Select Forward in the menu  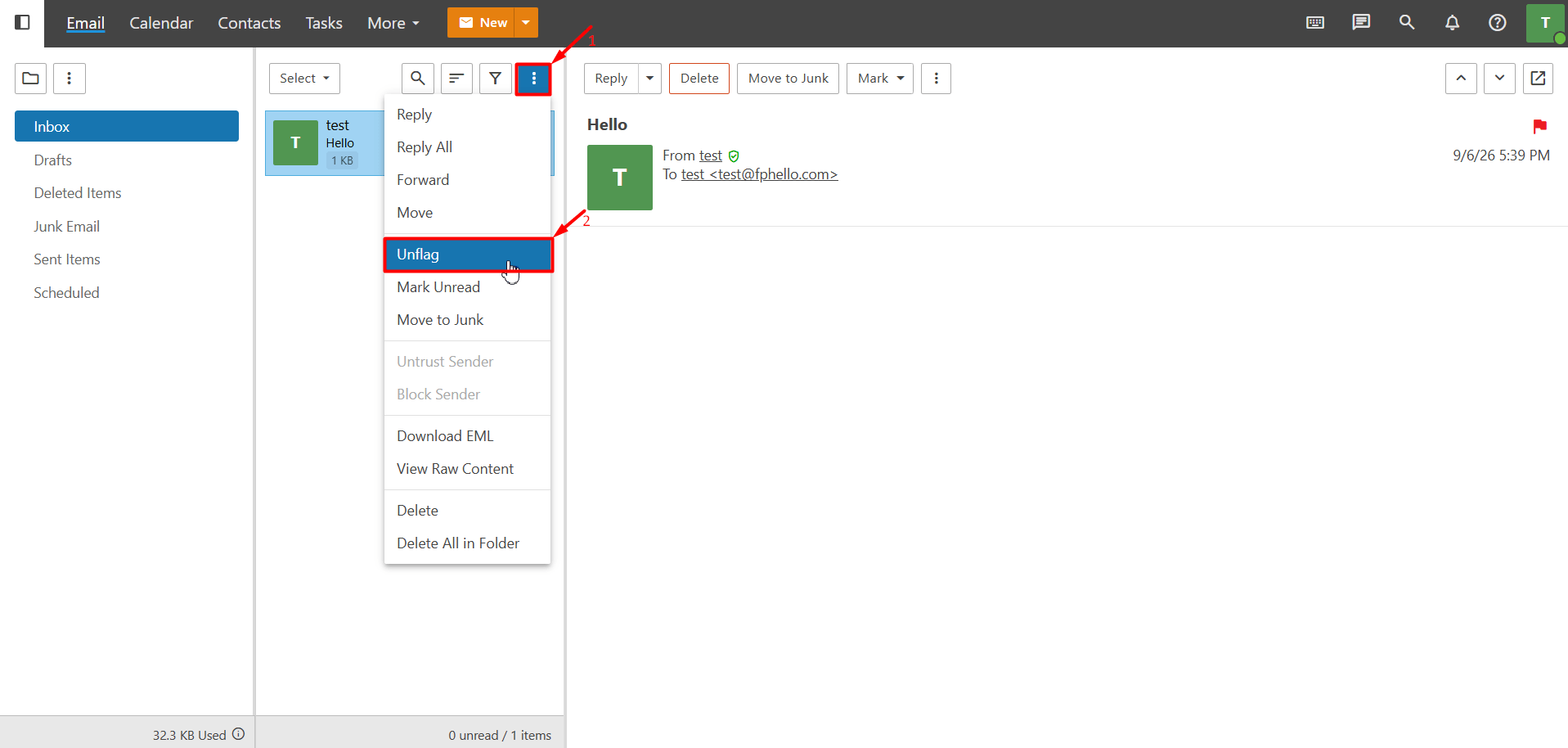pyautogui.click(x=467, y=180)
